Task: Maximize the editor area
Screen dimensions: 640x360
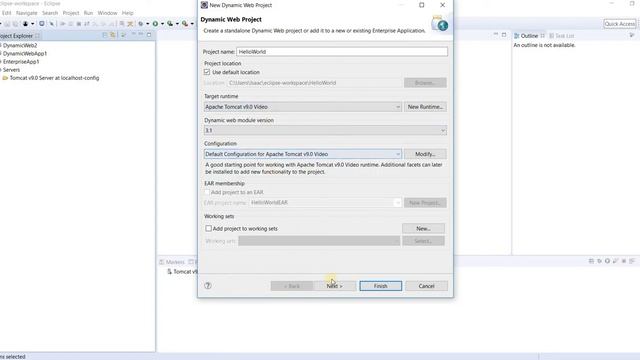Action: click(504, 35)
